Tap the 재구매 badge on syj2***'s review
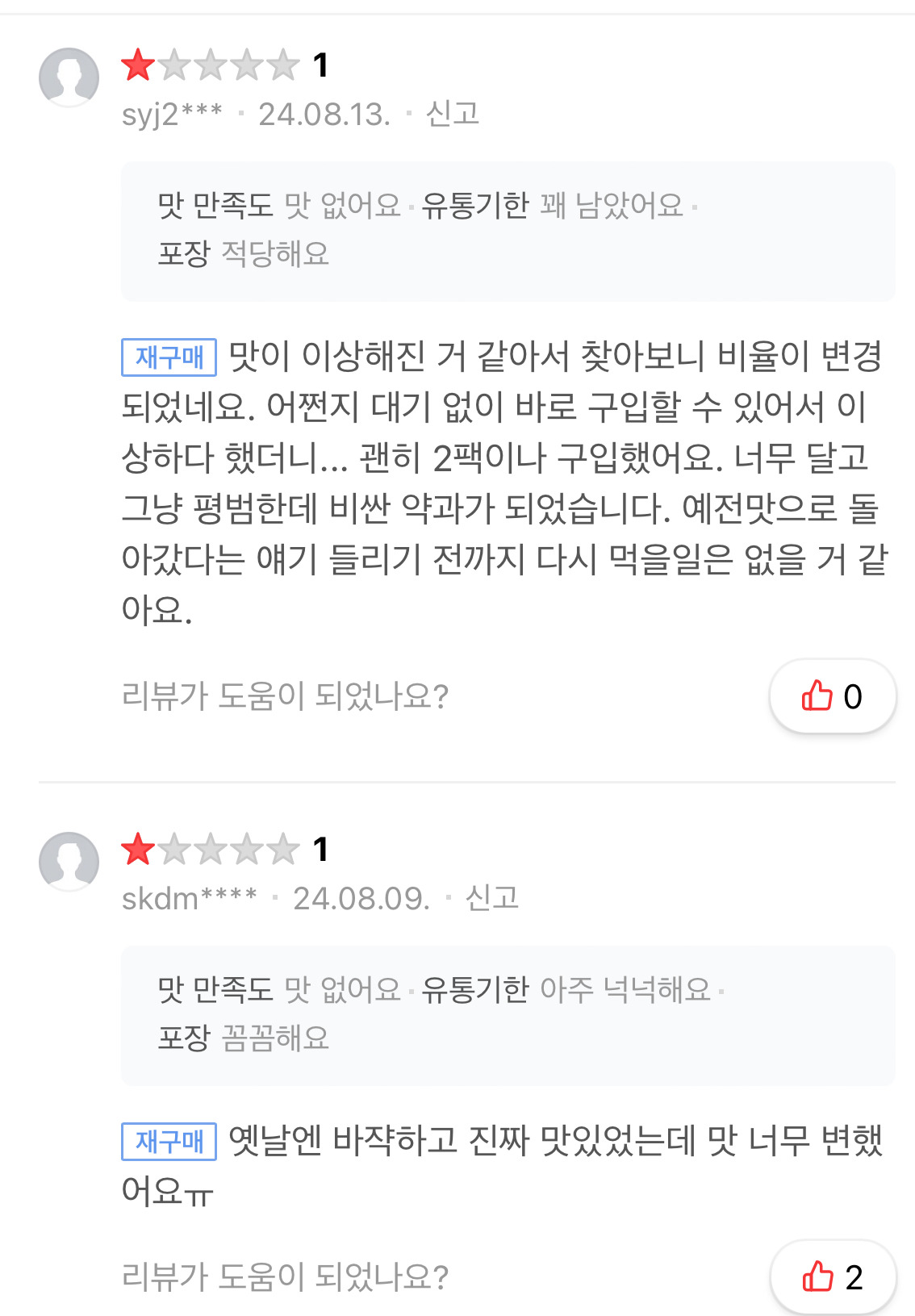This screenshot has width=915, height=1316. 169,357
